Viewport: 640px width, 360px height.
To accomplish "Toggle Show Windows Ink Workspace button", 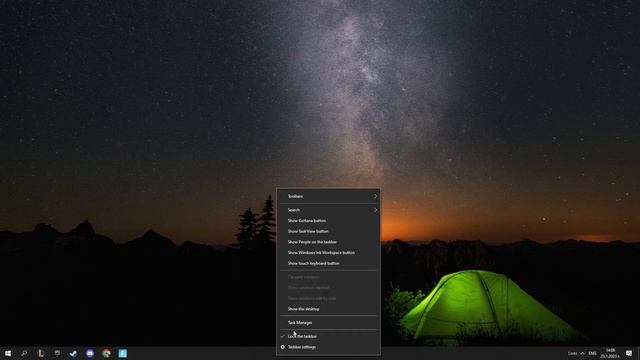I will point(329,252).
